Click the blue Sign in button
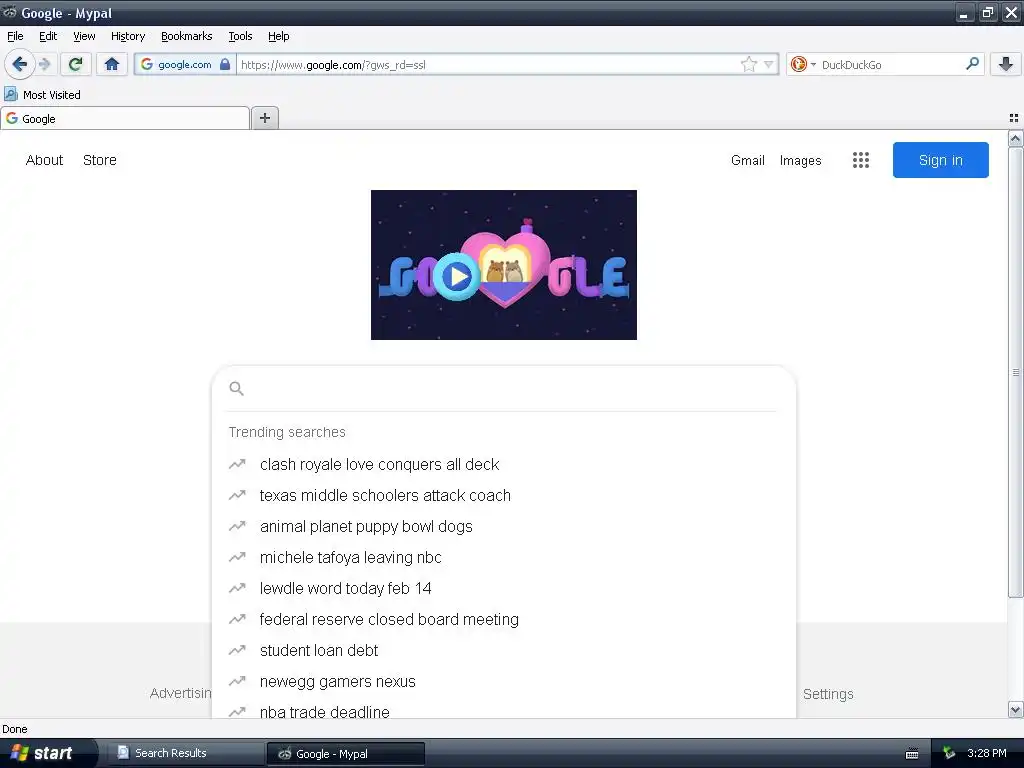This screenshot has height=768, width=1024. coord(940,160)
